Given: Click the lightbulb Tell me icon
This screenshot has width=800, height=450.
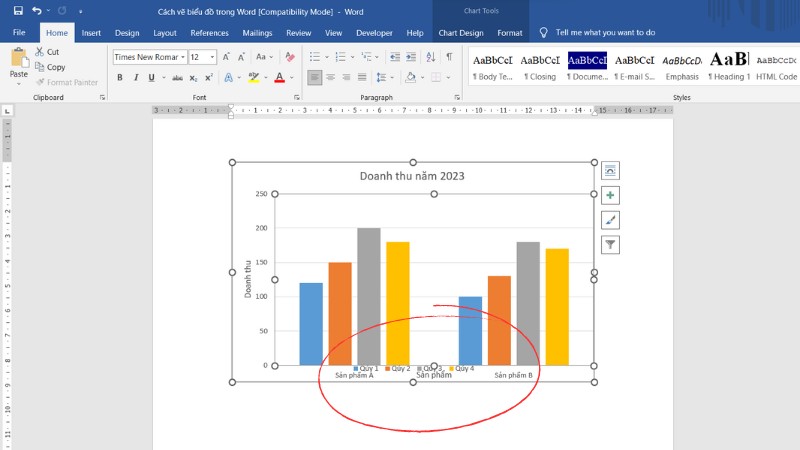Looking at the screenshot, I should pos(543,33).
